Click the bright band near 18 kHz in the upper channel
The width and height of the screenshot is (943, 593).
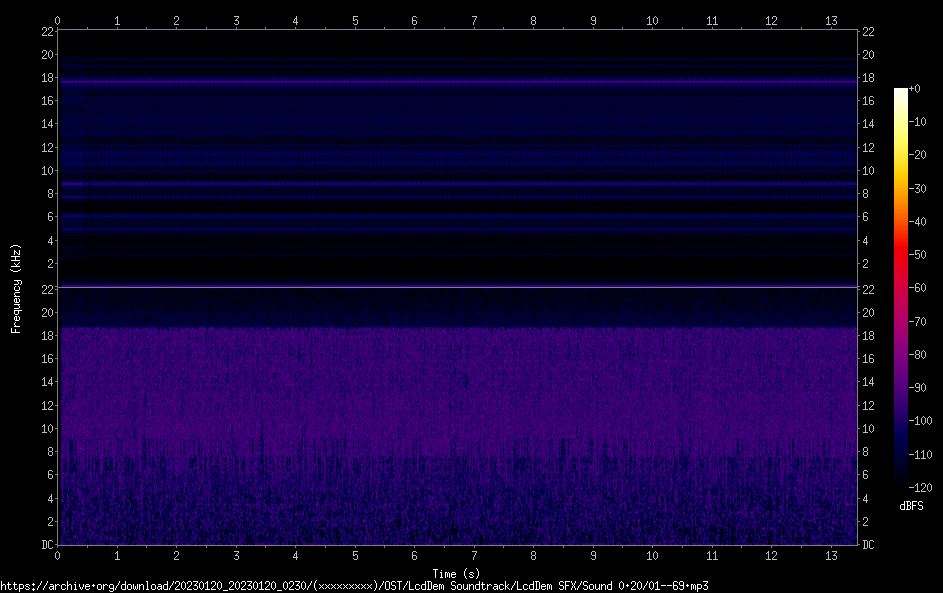[457, 81]
